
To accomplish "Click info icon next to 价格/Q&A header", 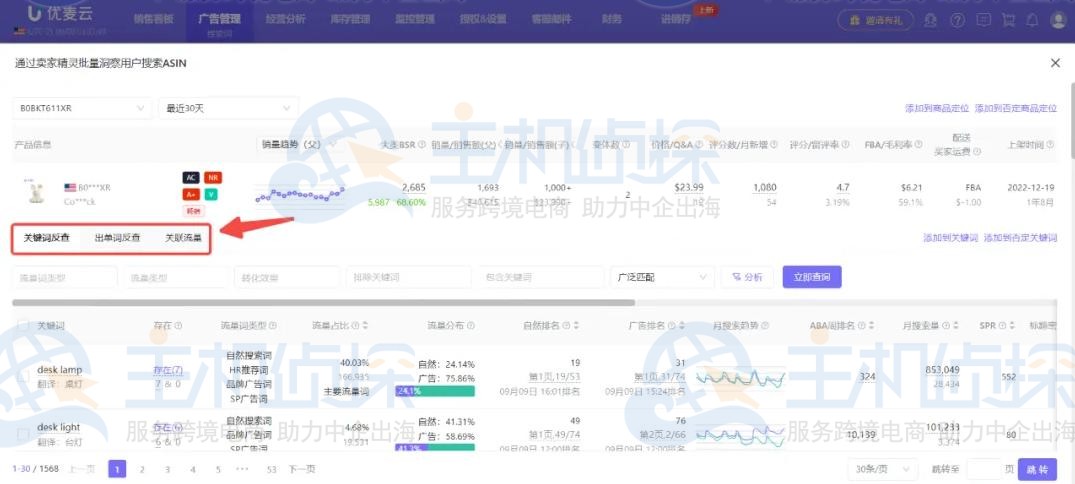I will pos(698,145).
